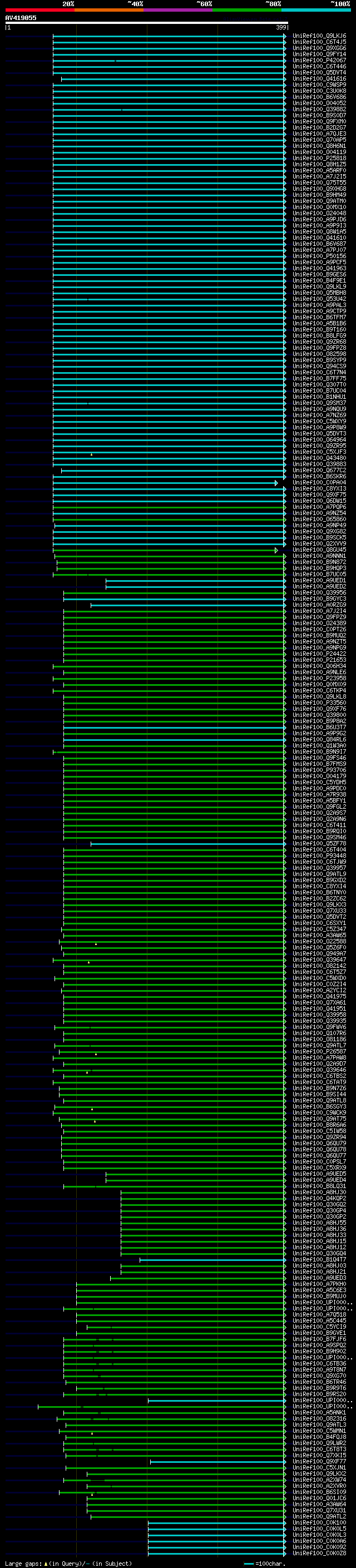The height and width of the screenshot is (1568, 356).
Task: Click the red ~20% legend color segment
Action: [x=39, y=10]
